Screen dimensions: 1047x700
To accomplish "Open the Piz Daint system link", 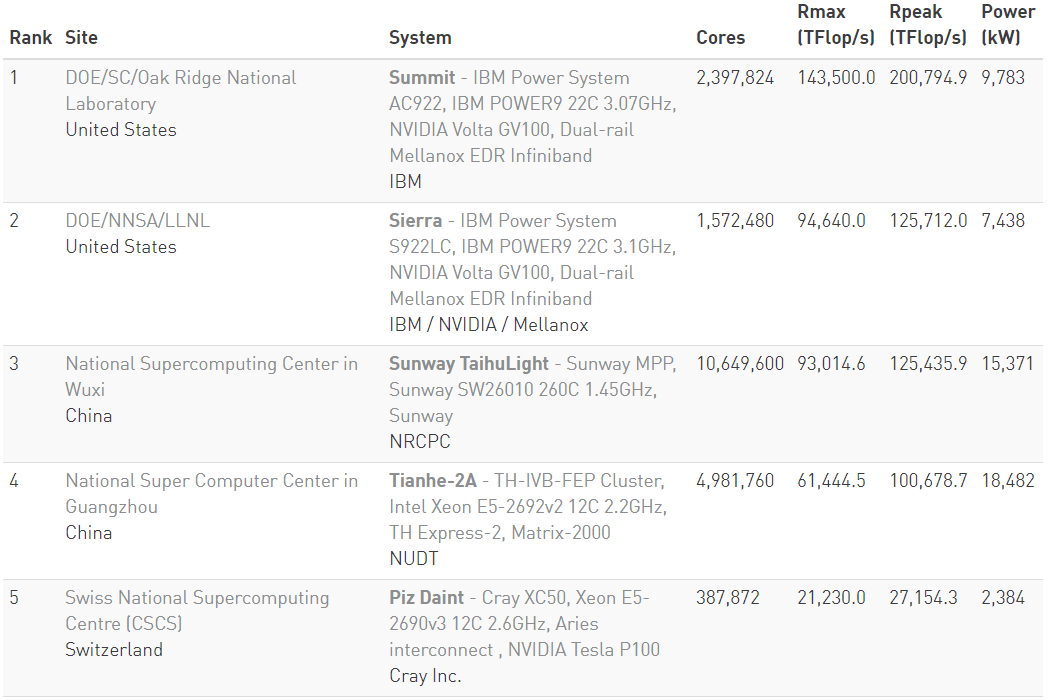I will pos(426,597).
